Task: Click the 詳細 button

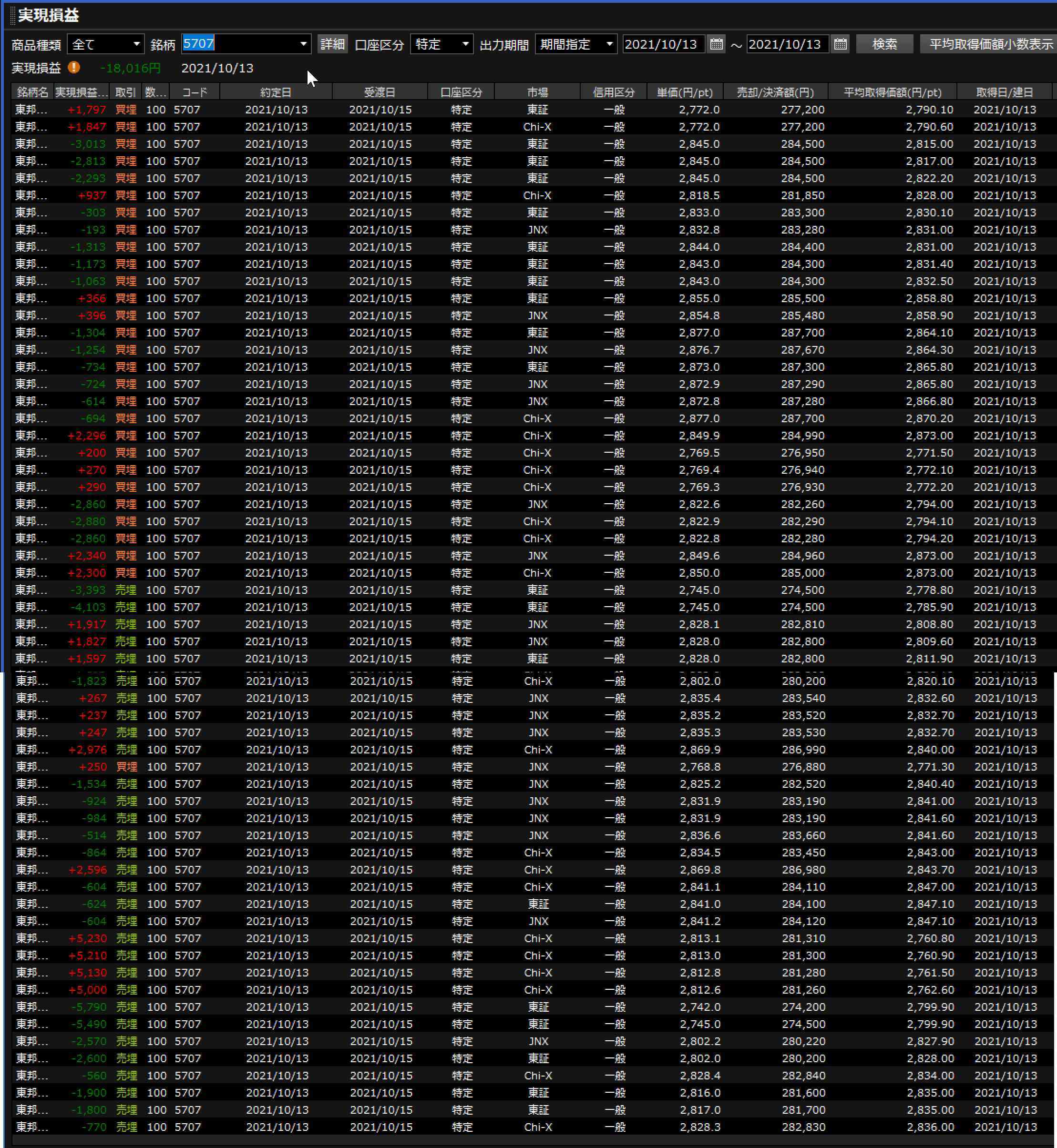Action: (332, 44)
